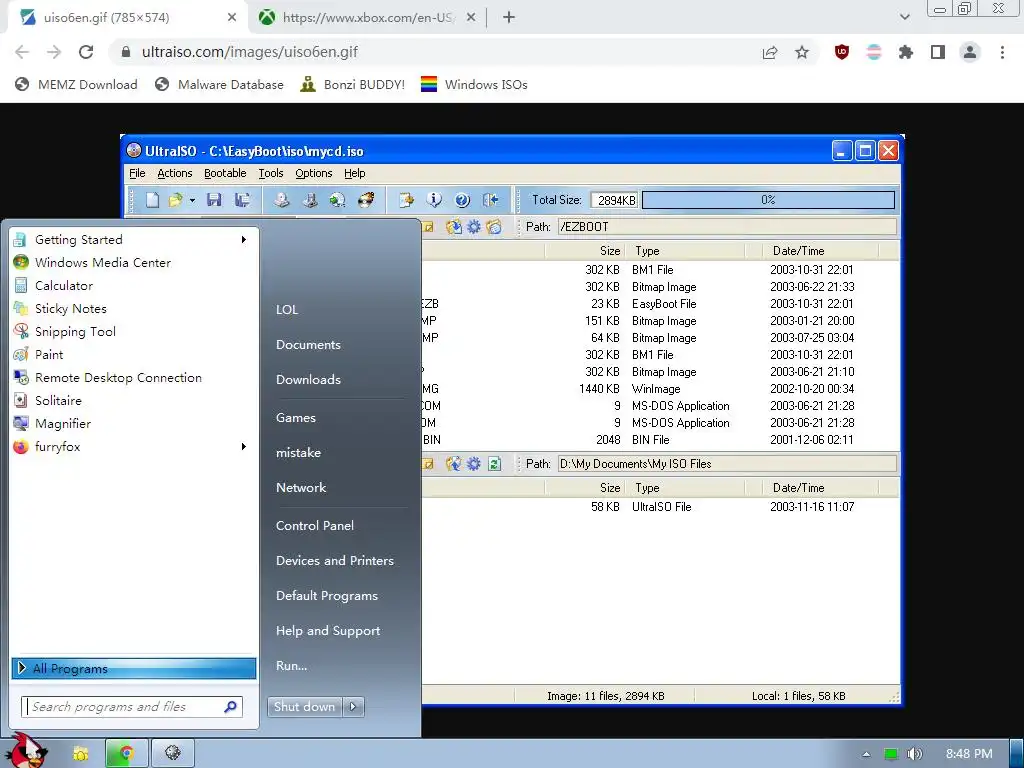Expand the Getting Started submenu arrow
Image resolution: width=1024 pixels, height=768 pixels.
[x=244, y=240]
